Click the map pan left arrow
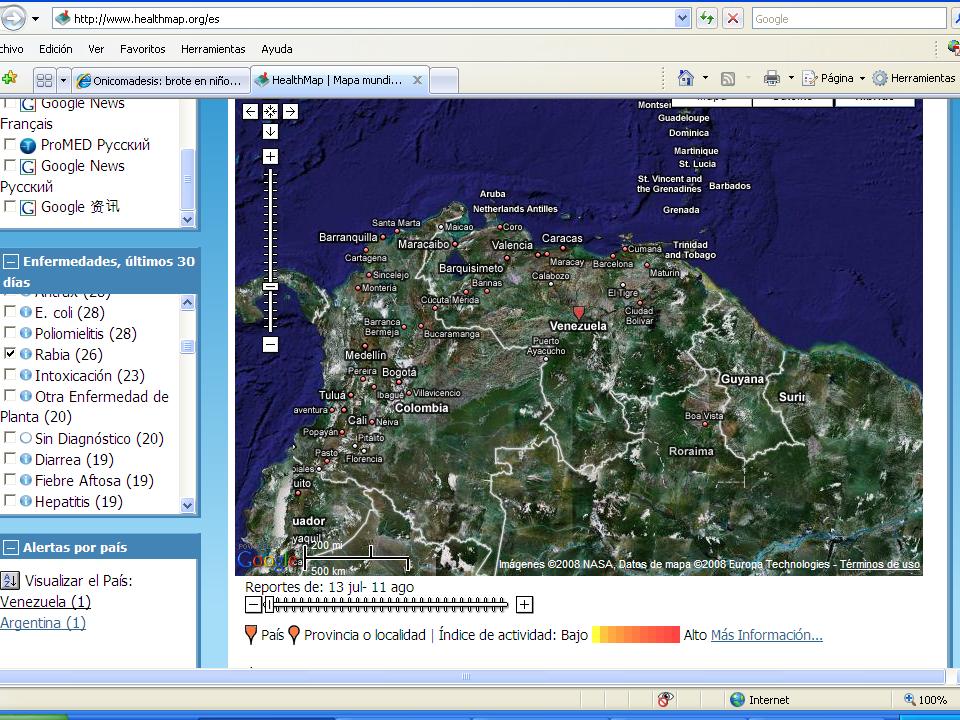Viewport: 960px width, 720px height. (250, 112)
